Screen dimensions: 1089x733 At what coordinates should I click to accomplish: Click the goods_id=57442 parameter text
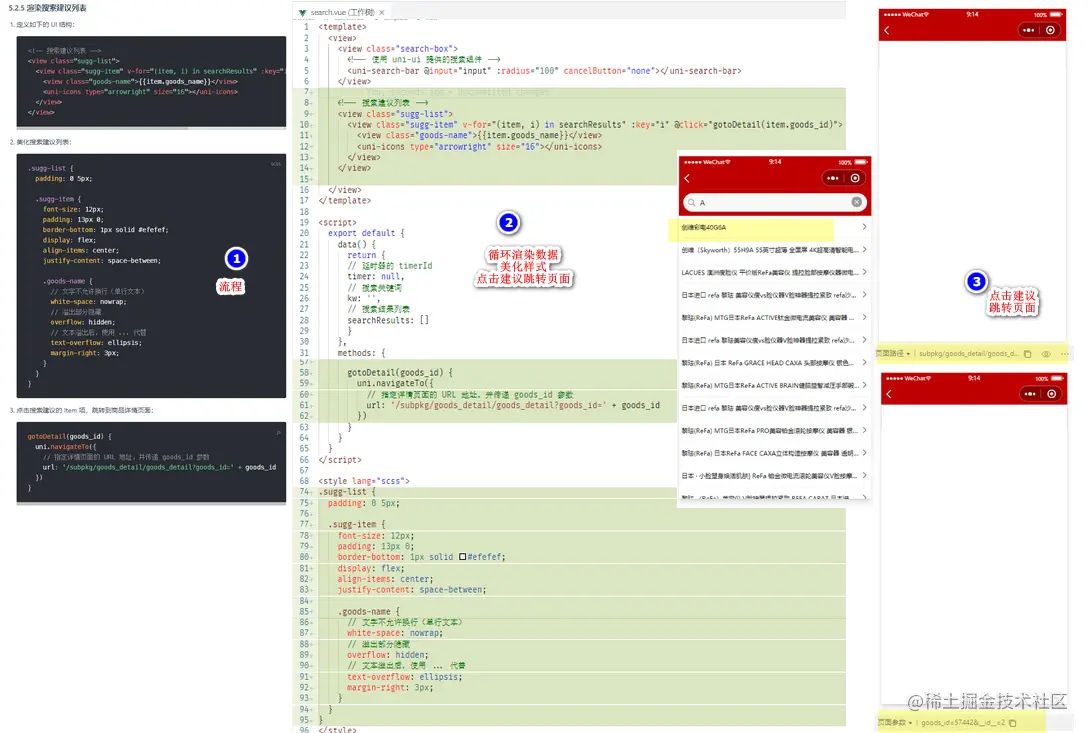[x=963, y=723]
